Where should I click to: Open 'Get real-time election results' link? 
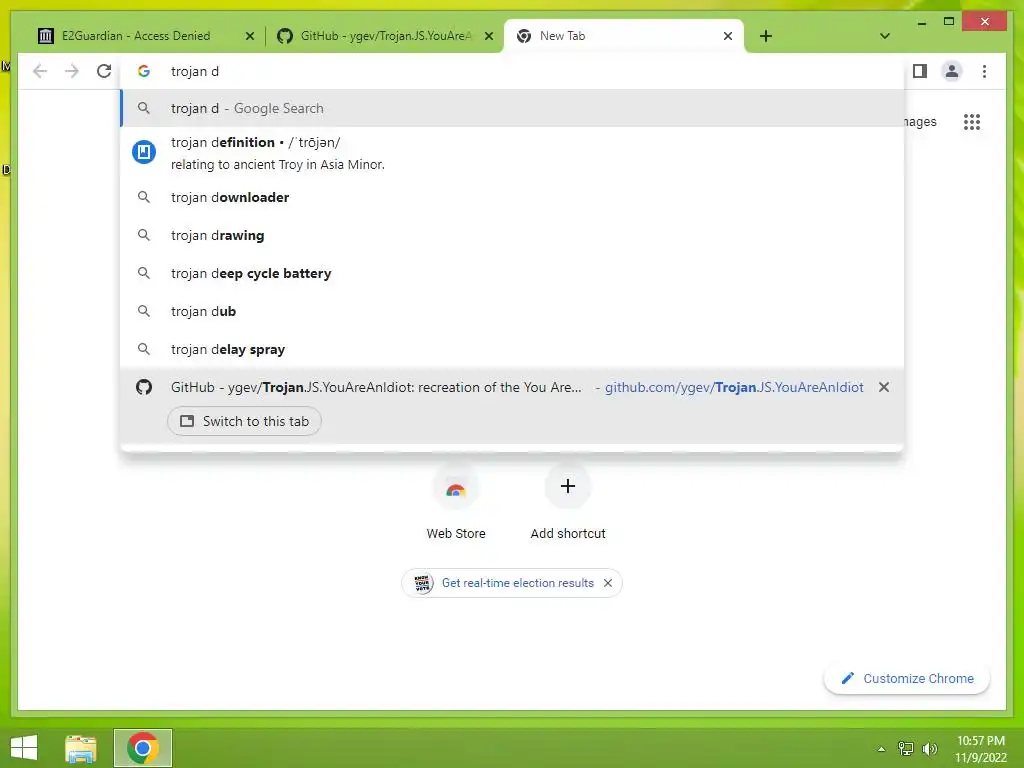click(517, 583)
